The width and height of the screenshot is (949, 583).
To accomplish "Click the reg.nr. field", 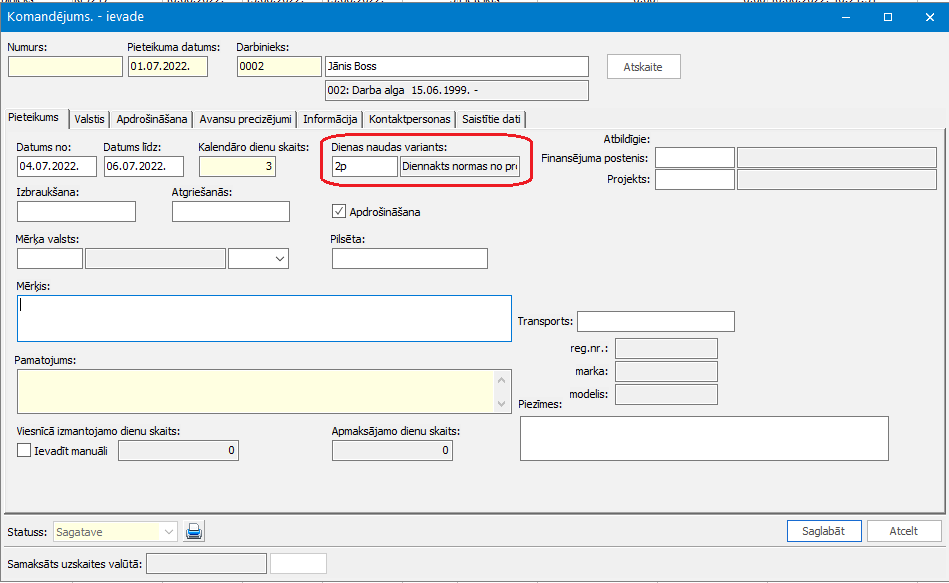I will coord(666,349).
